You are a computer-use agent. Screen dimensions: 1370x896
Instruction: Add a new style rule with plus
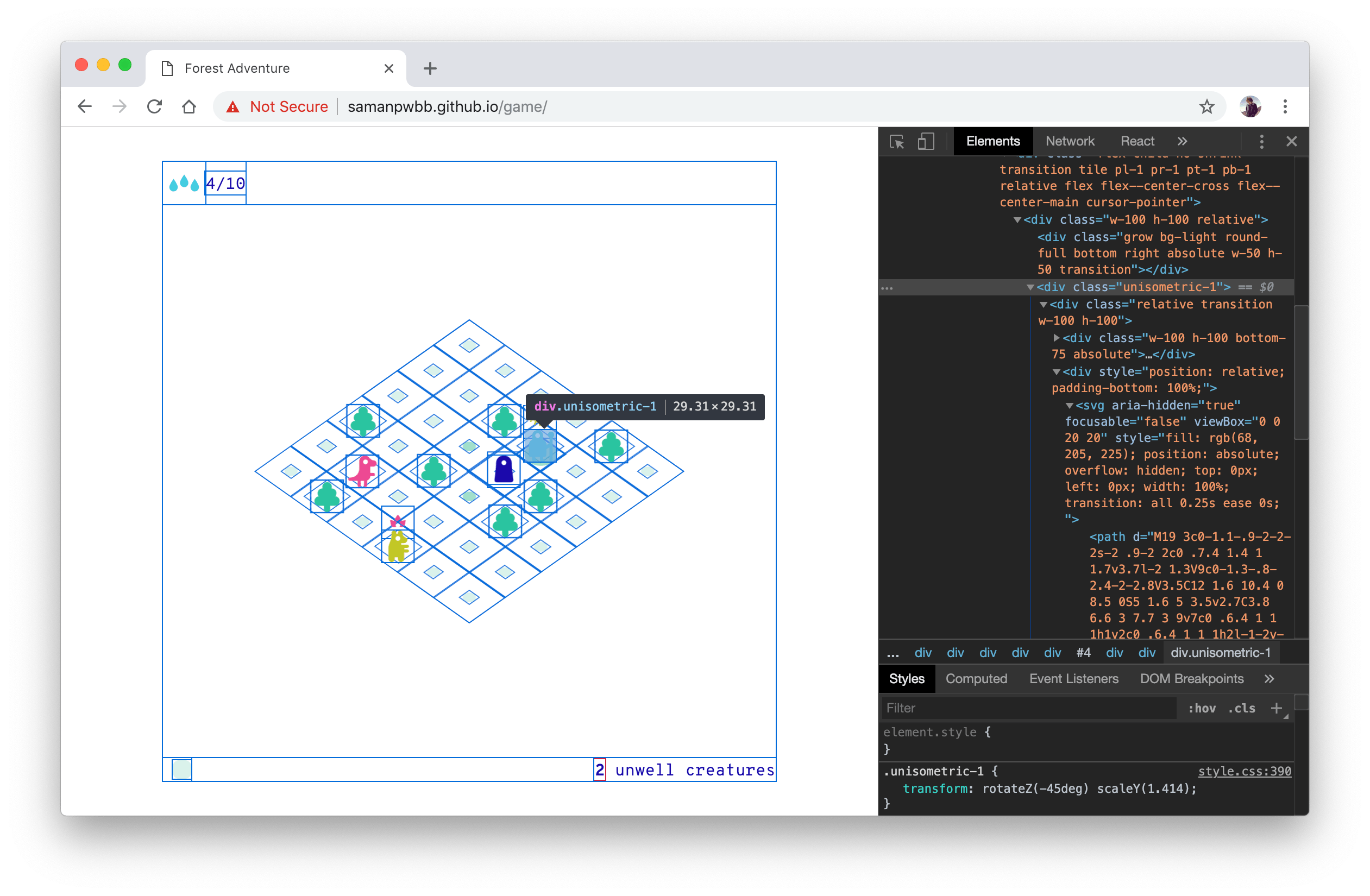coord(1276,708)
